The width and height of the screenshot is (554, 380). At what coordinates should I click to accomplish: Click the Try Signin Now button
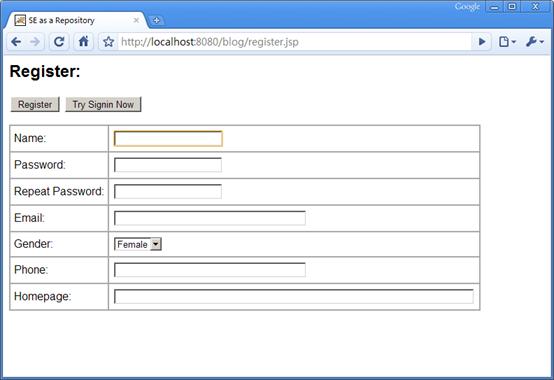pos(103,105)
